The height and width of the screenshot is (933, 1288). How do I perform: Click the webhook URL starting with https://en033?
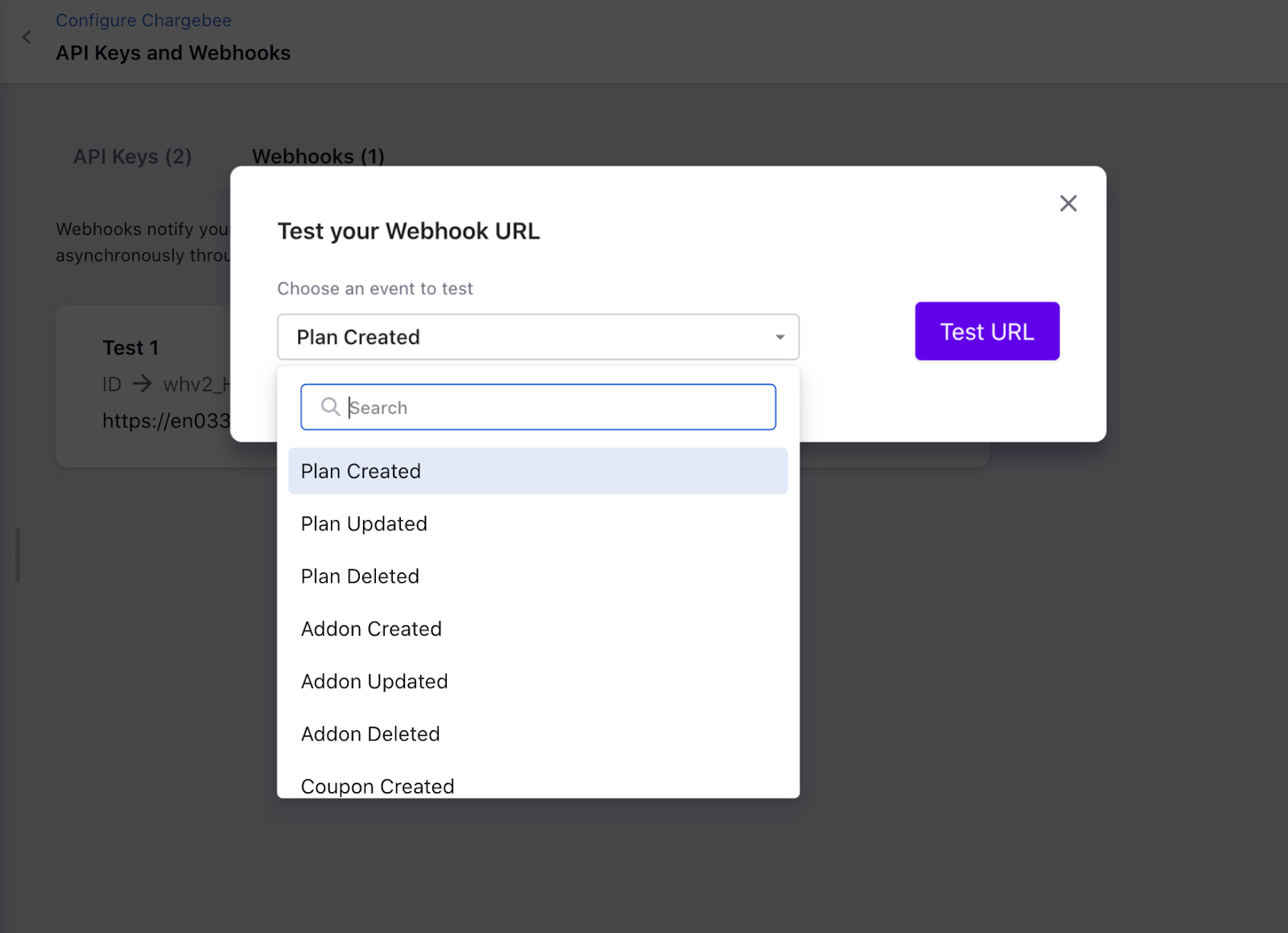click(x=166, y=421)
